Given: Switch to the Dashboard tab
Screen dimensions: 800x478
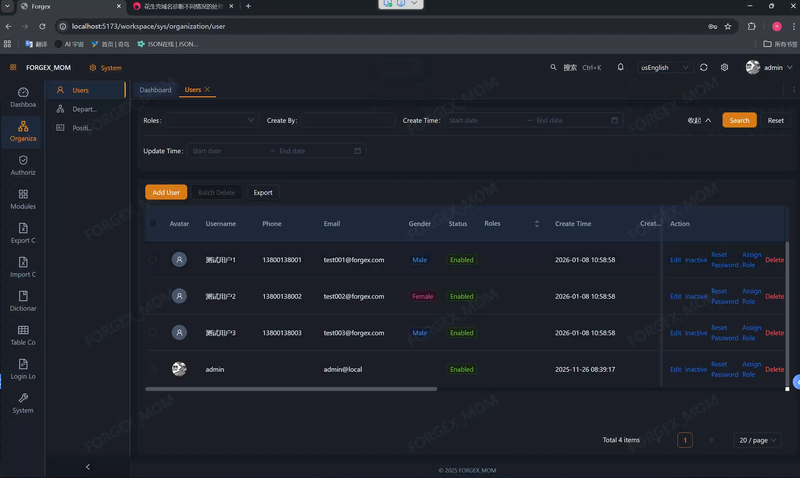Looking at the screenshot, I should pyautogui.click(x=155, y=90).
